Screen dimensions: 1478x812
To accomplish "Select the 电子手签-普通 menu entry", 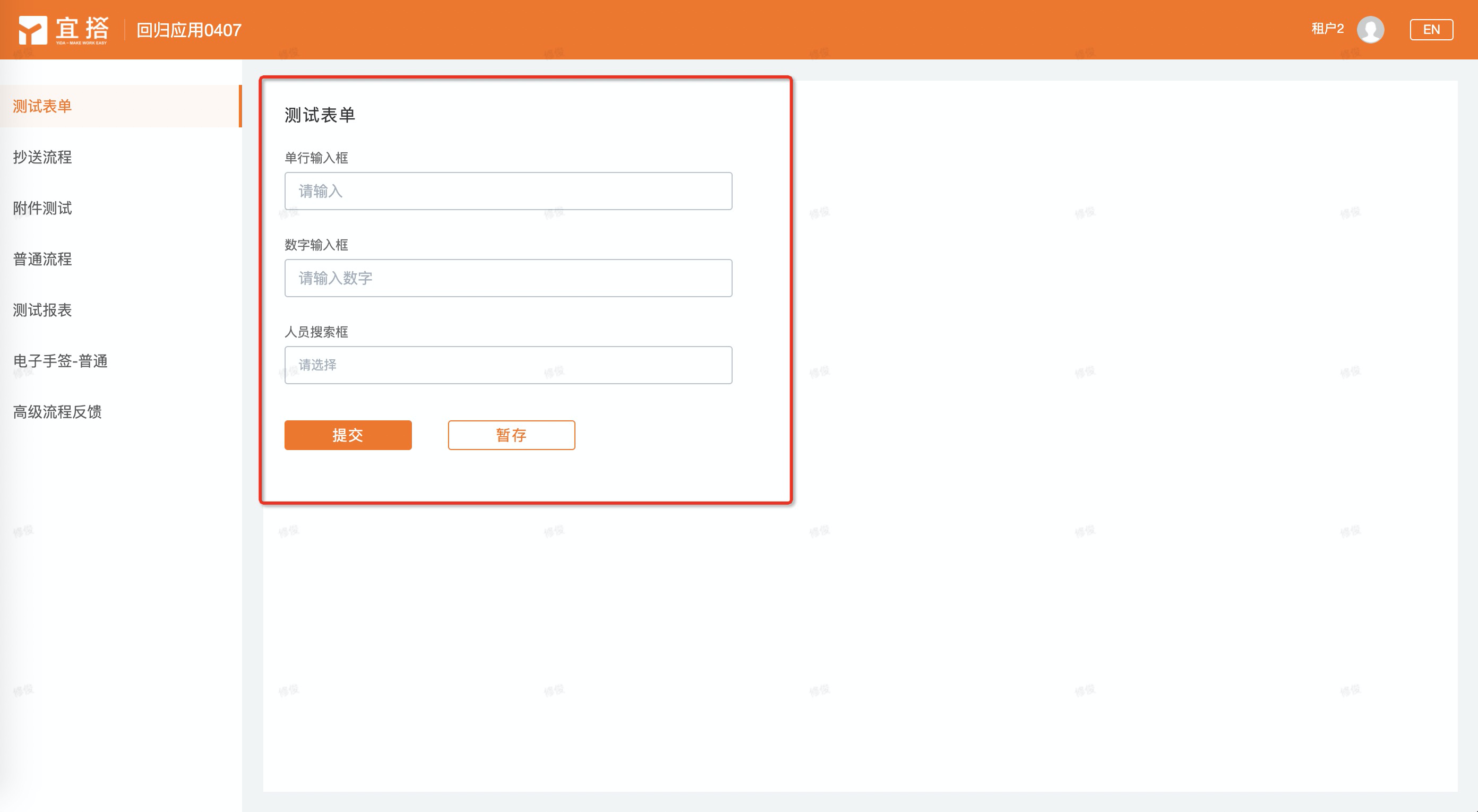I will pyautogui.click(x=60, y=361).
